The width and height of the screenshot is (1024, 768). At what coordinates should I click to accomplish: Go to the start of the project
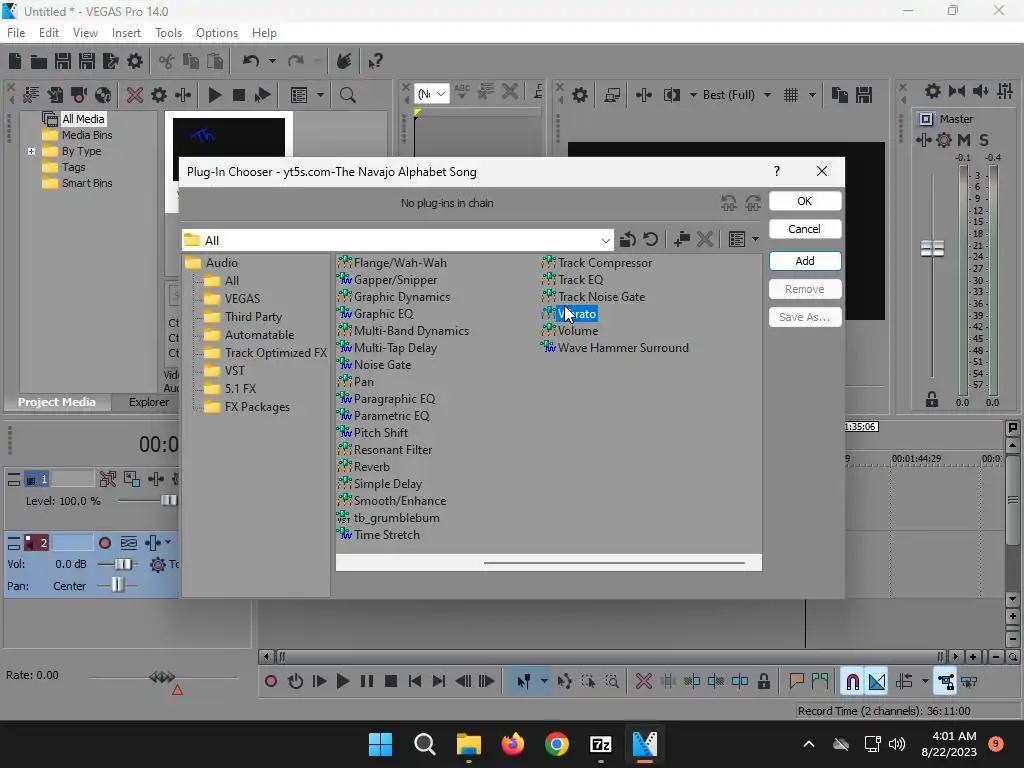click(x=415, y=682)
